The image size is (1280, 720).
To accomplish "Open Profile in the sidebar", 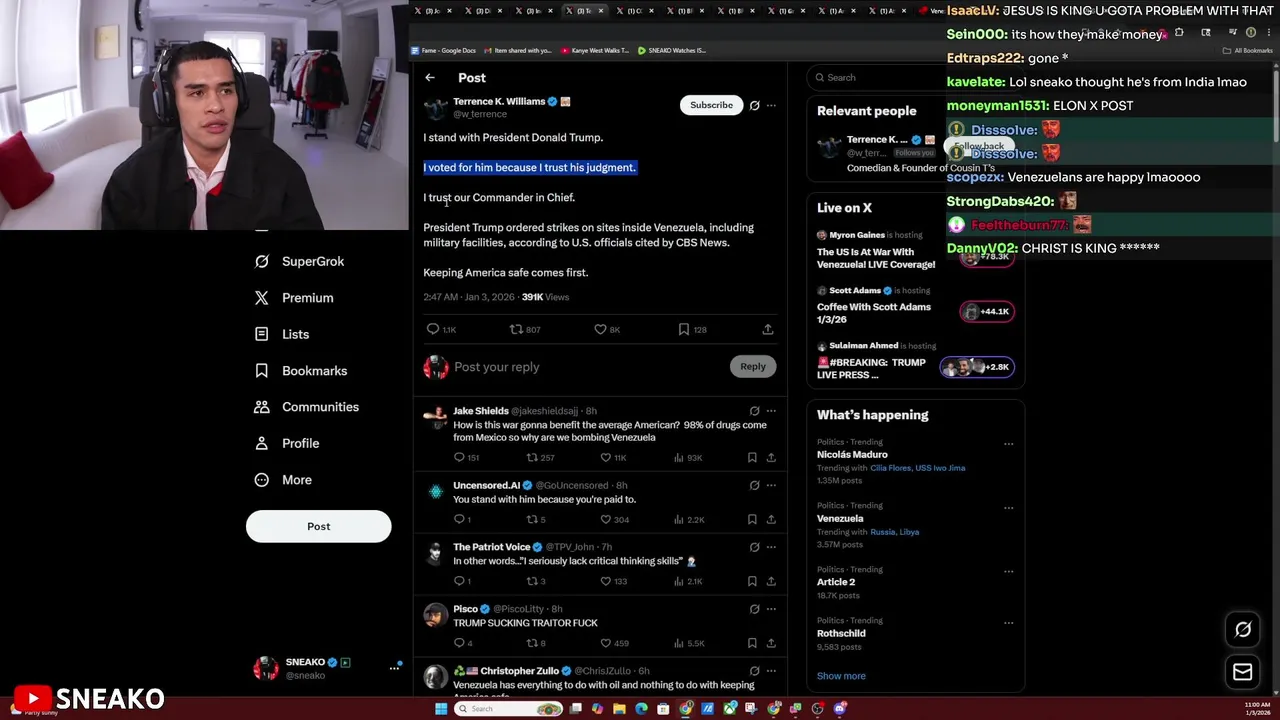I will point(287,443).
